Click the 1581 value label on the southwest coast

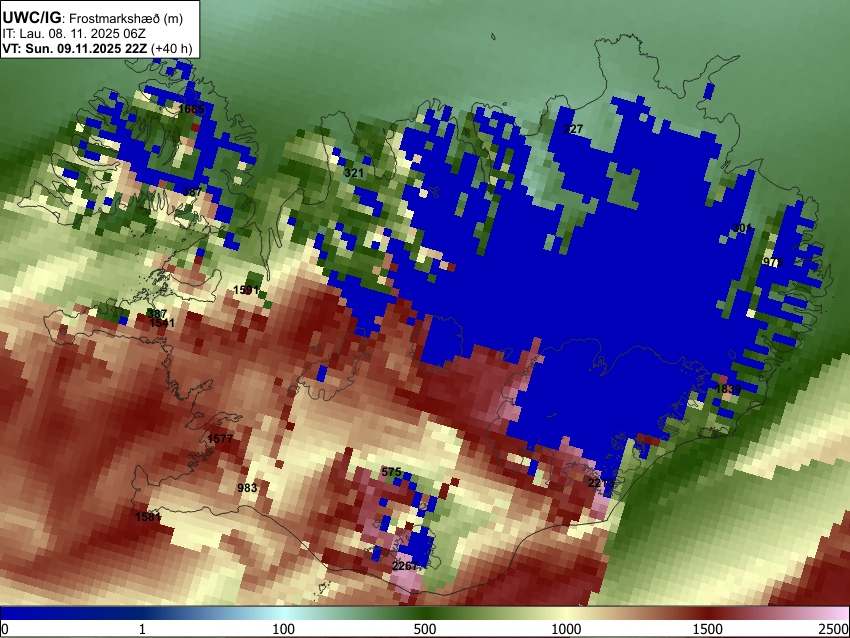148,517
